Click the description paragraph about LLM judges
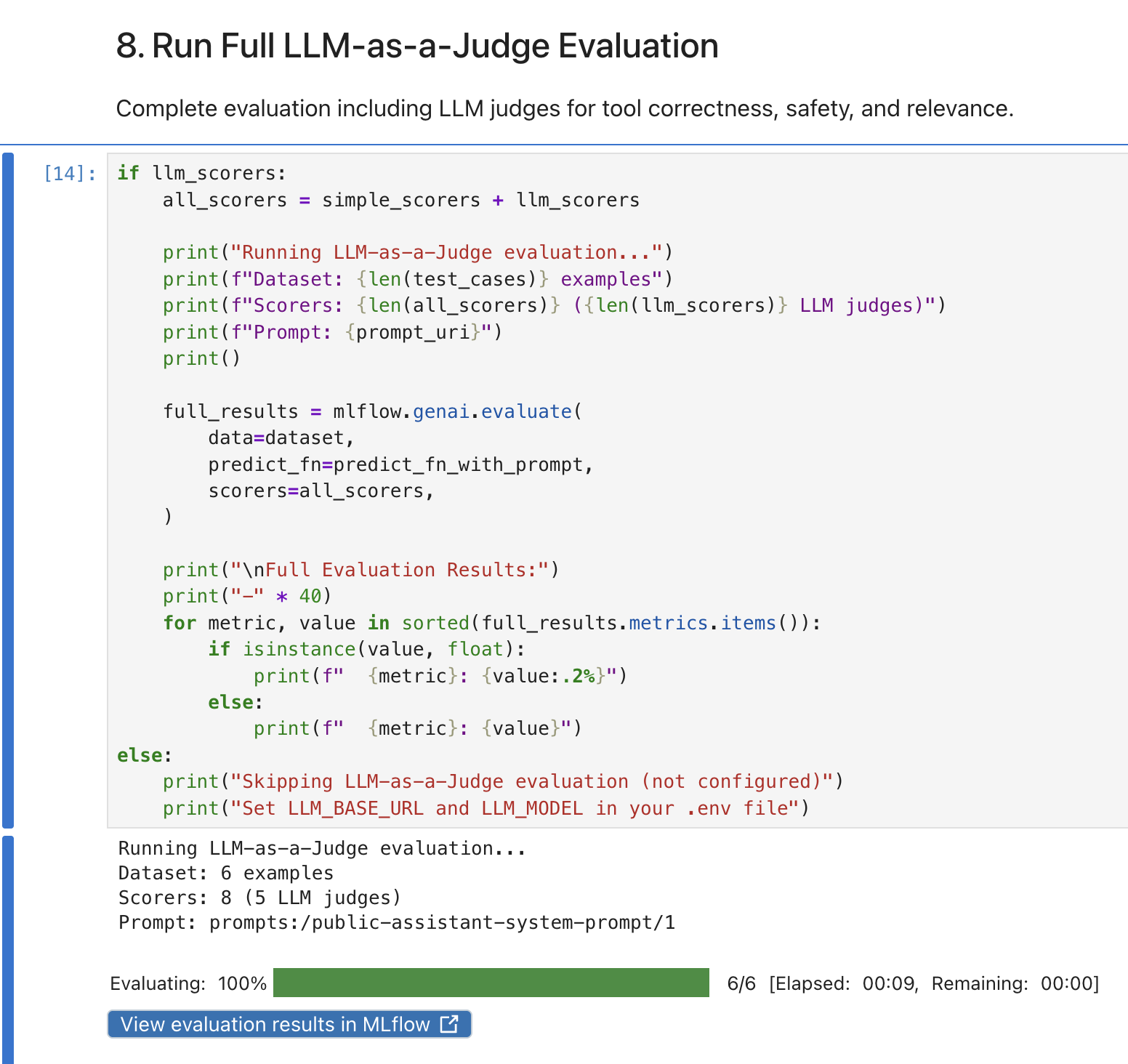This screenshot has height=1064, width=1128. coord(564,108)
